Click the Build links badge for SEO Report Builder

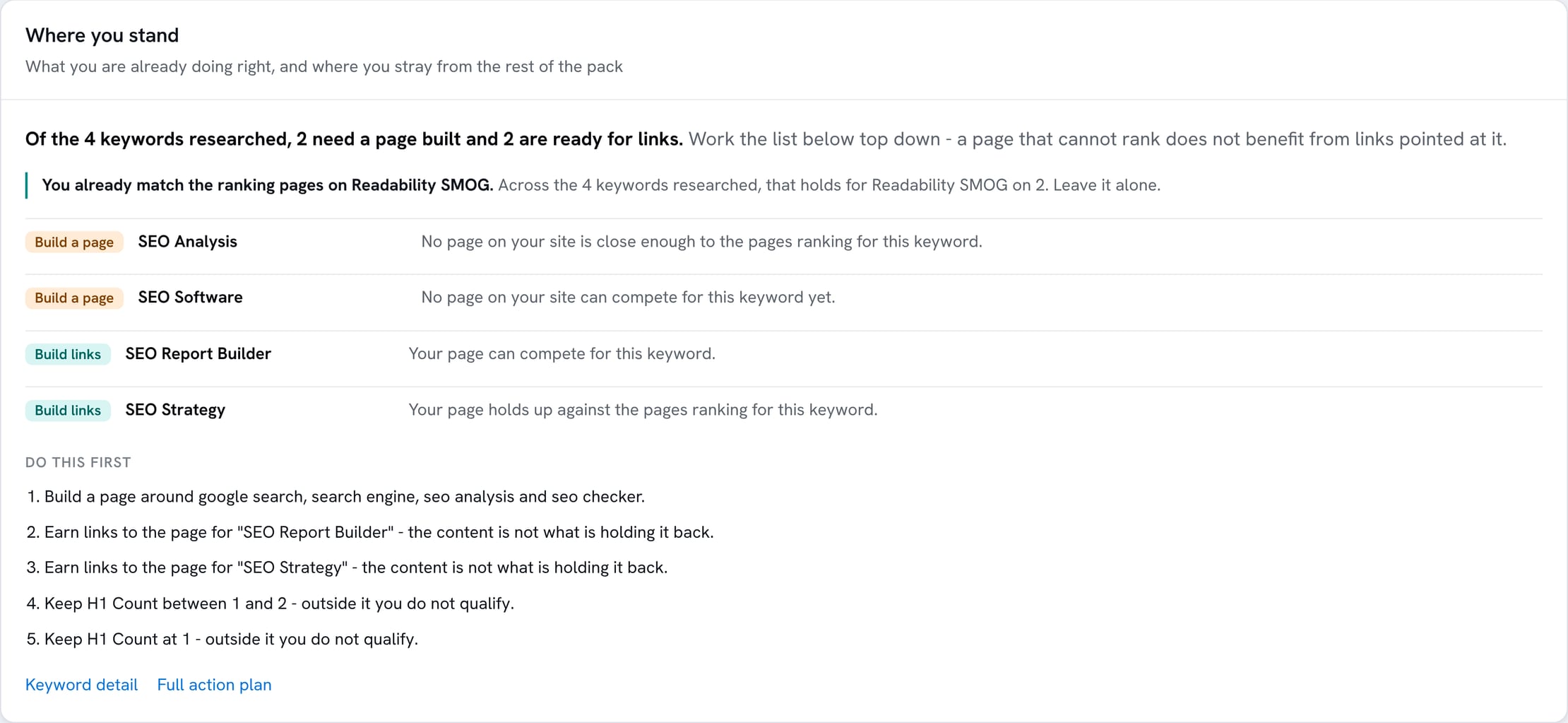(x=68, y=354)
